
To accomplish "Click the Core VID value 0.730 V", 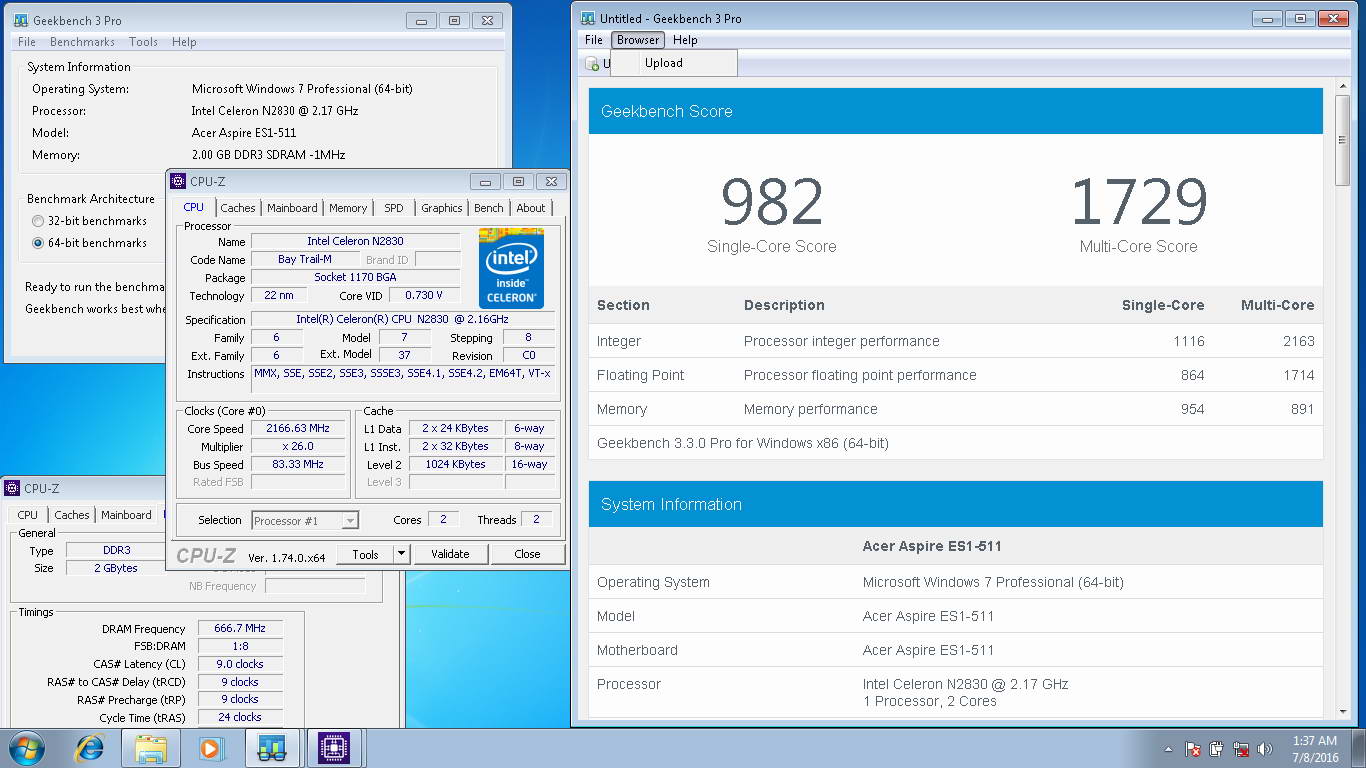I will [x=424, y=296].
